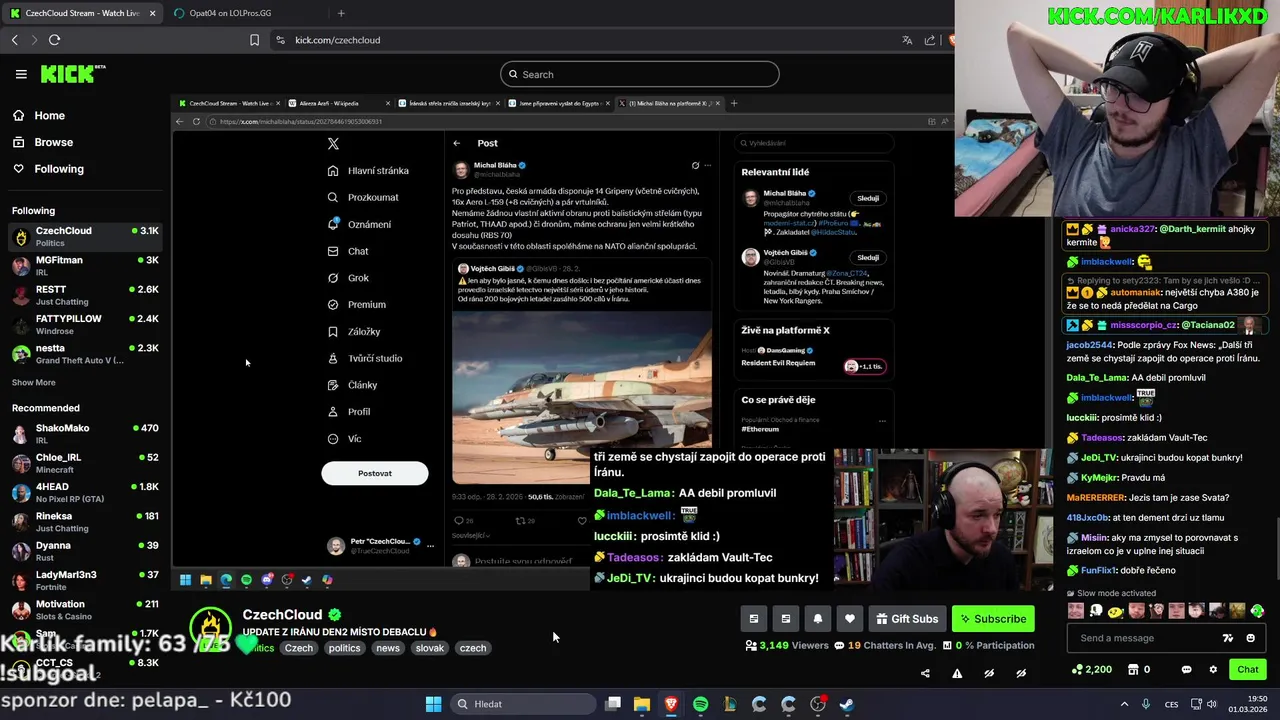The height and width of the screenshot is (720, 1280).
Task: Click the share stream icon
Action: coord(925,673)
